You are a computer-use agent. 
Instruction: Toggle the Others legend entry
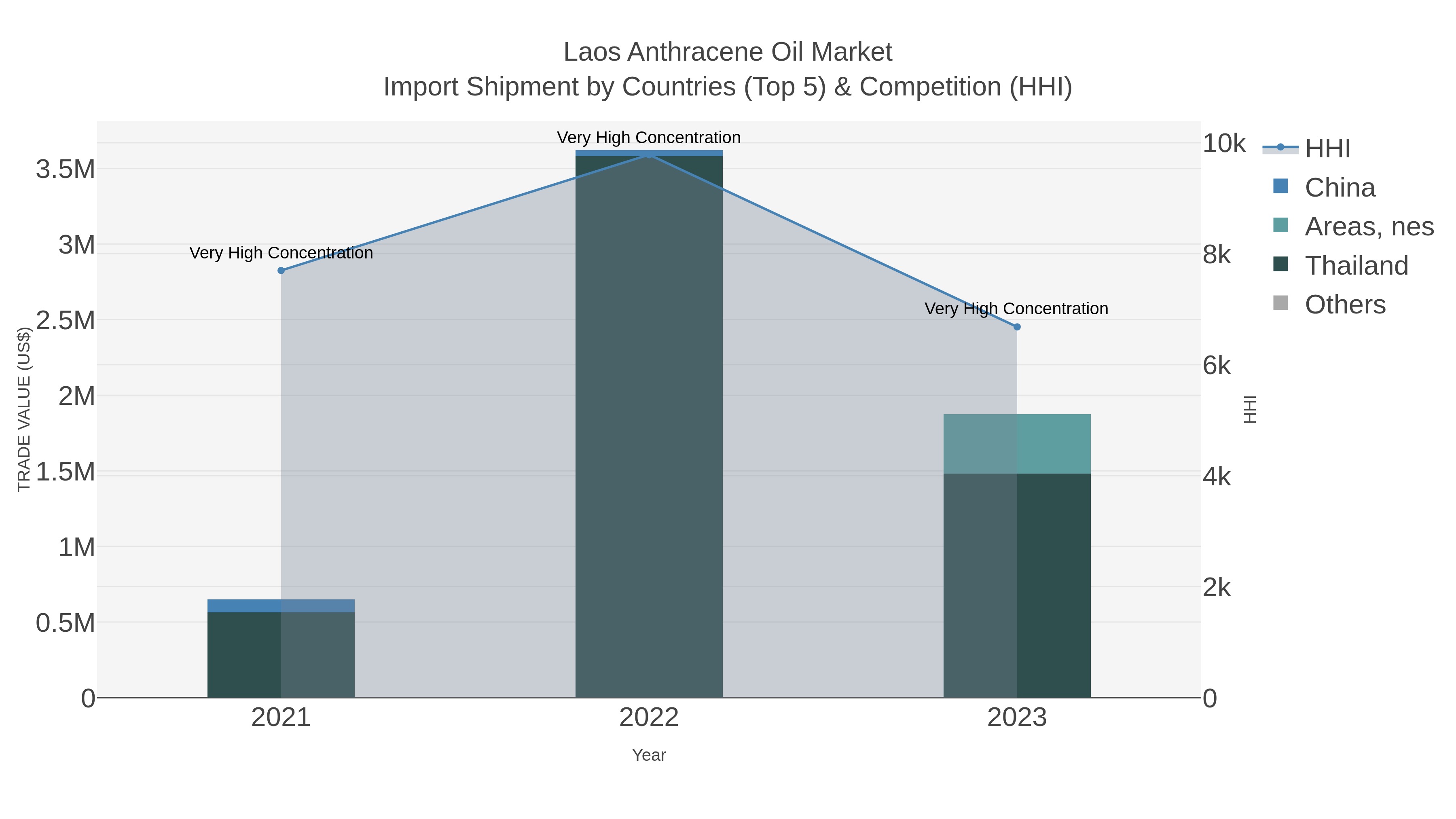pyautogui.click(x=1329, y=304)
